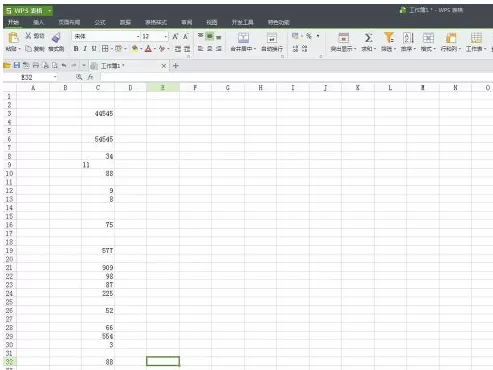This screenshot has width=493, height=370.
Task: Undo last action in quick toolbar
Action: (64, 66)
